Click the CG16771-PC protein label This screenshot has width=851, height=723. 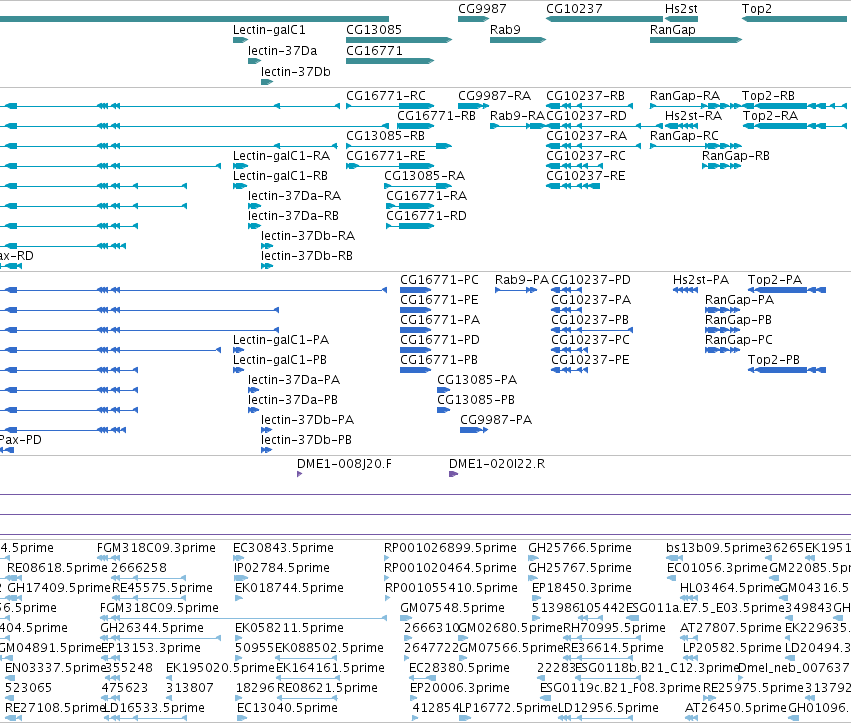(440, 281)
